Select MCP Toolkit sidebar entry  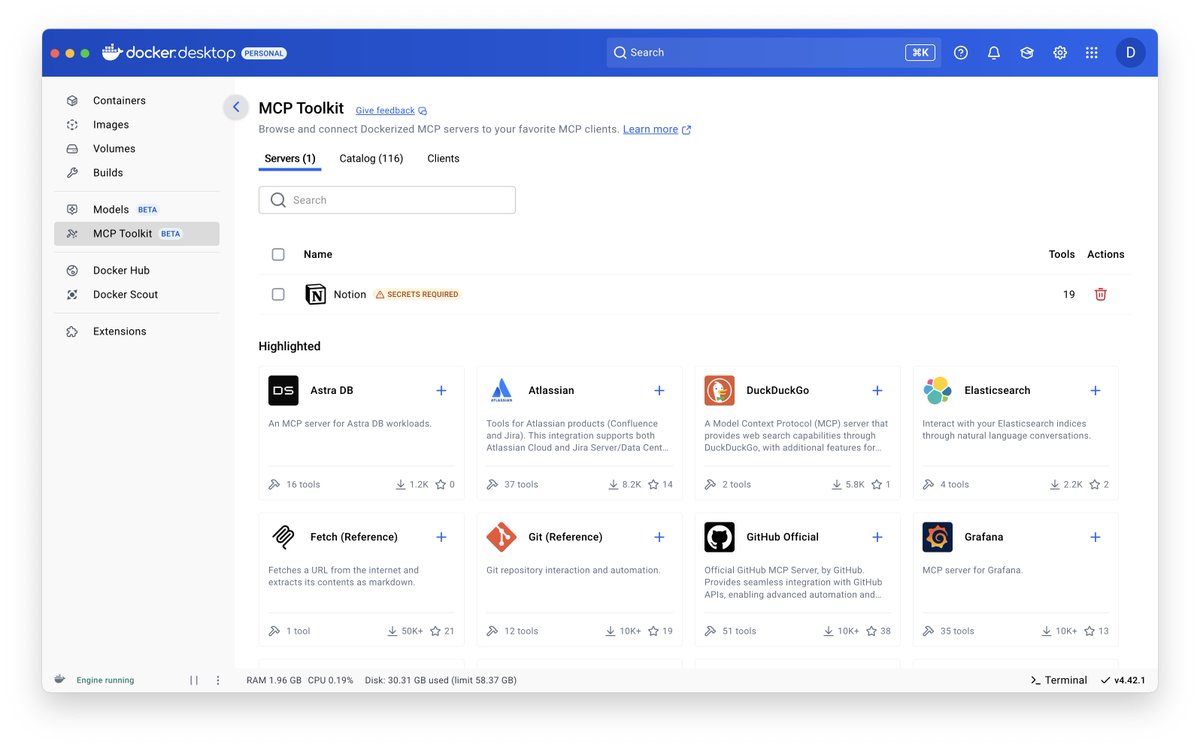[x=136, y=233]
